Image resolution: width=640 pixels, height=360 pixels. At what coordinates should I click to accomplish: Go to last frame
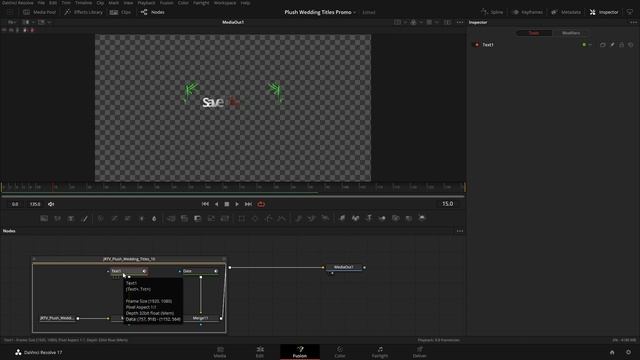248,204
